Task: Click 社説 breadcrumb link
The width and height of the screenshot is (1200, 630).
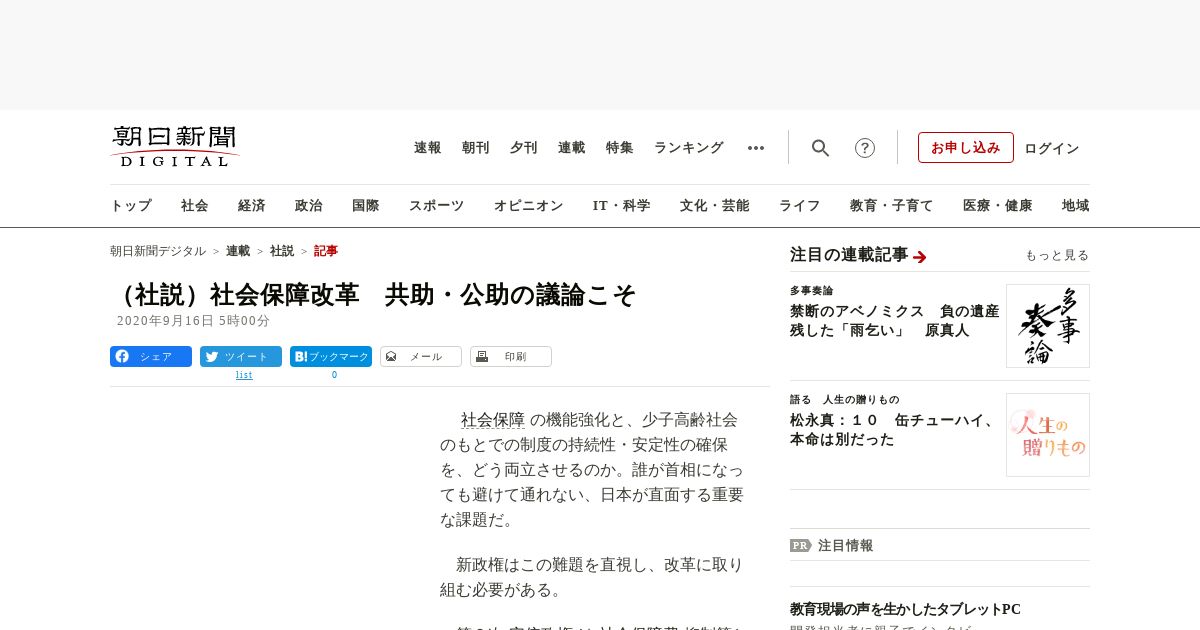Action: [282, 251]
